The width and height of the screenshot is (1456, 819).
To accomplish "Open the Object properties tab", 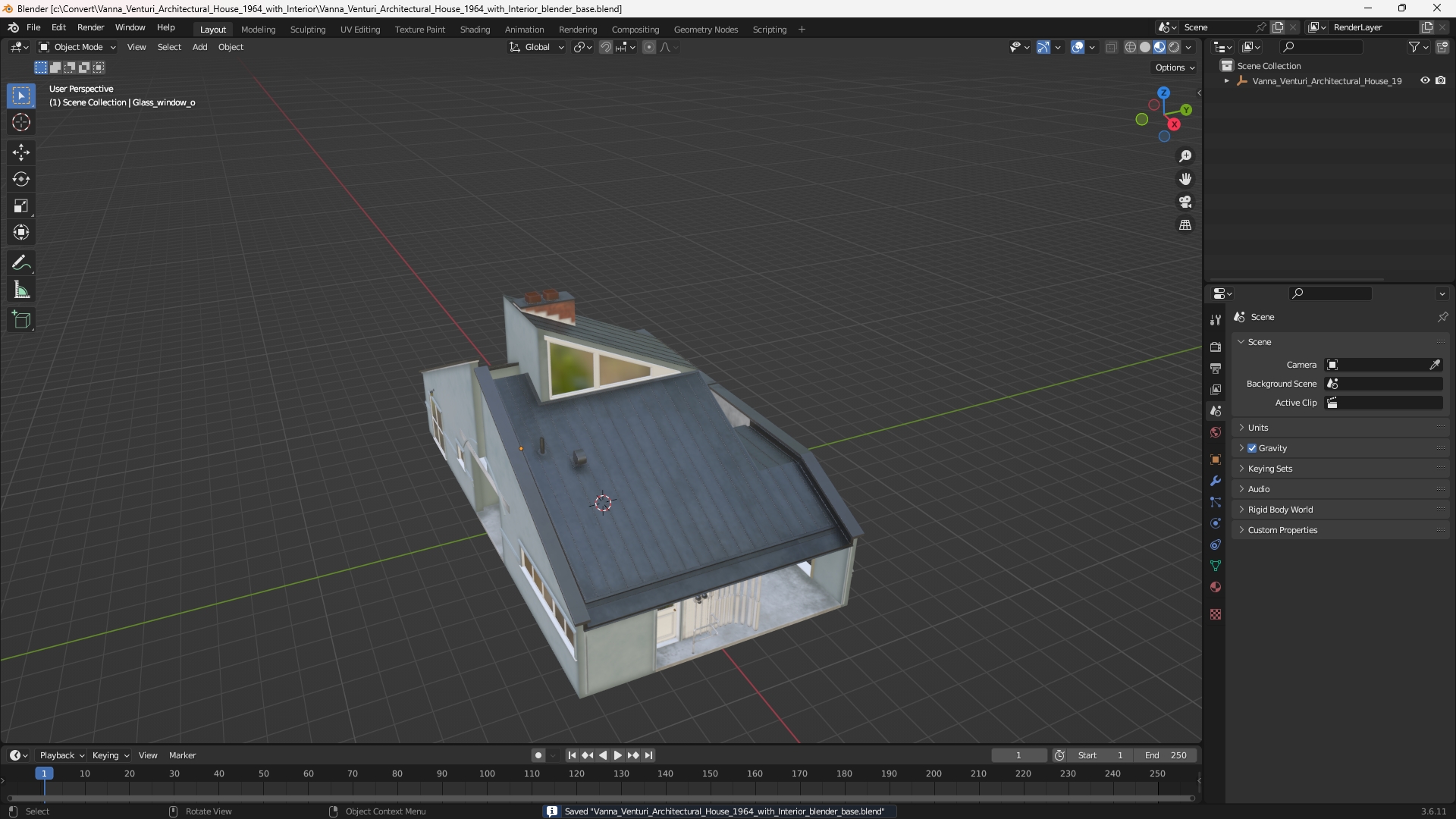I will point(1216,460).
